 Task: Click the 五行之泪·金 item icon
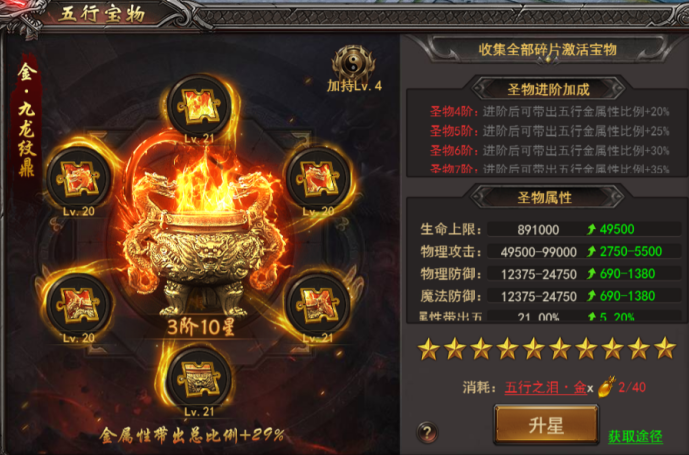click(x=607, y=387)
